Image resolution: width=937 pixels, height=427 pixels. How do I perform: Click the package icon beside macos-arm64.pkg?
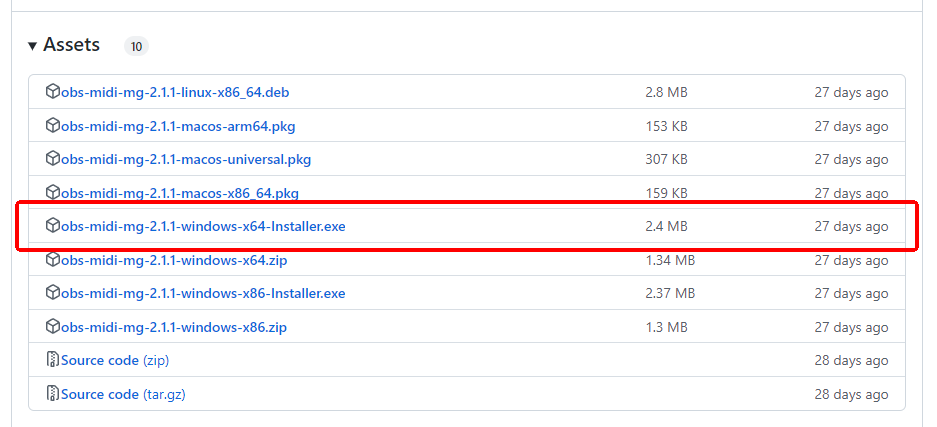(x=53, y=126)
